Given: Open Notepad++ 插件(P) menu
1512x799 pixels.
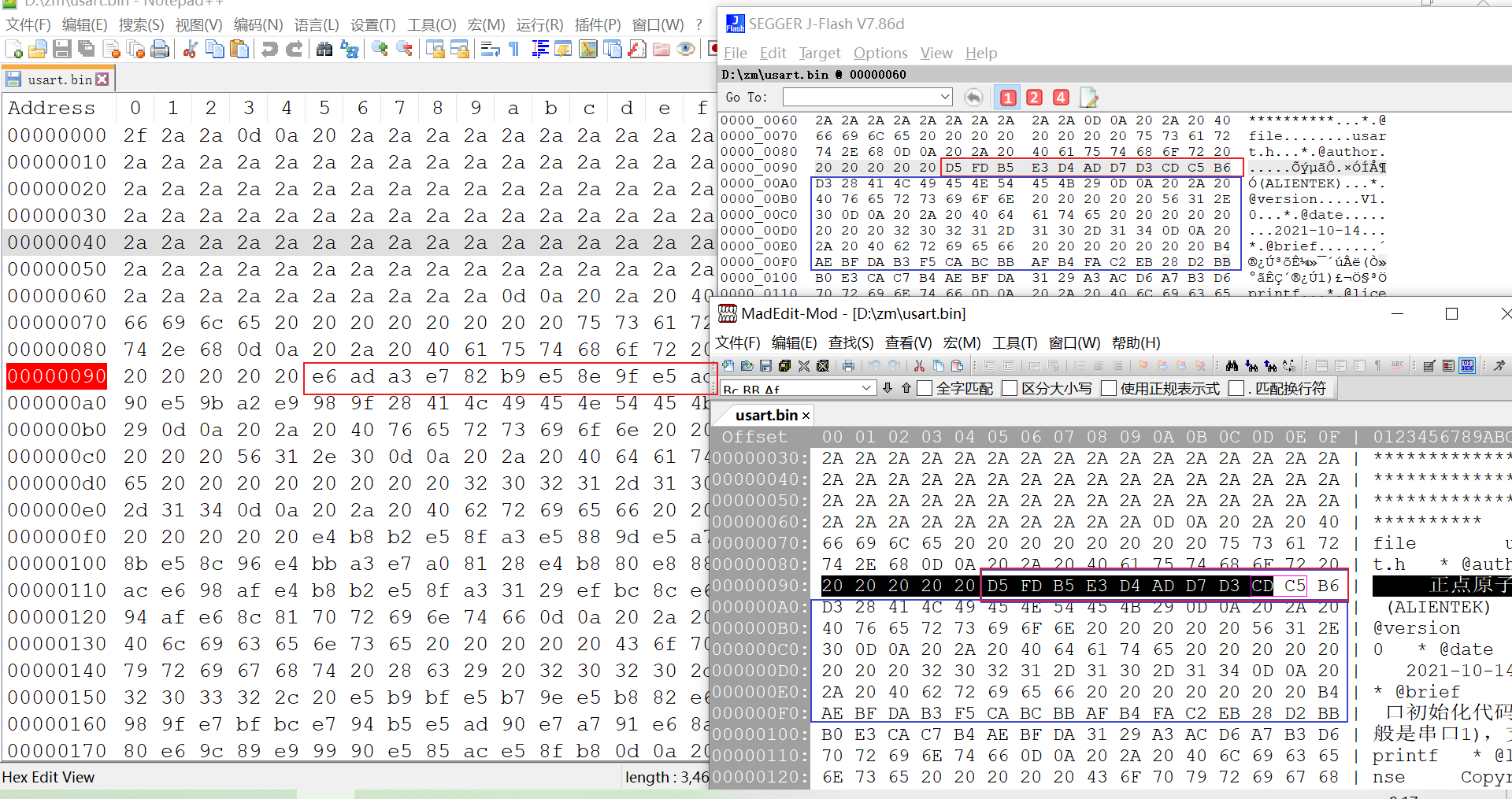Looking at the screenshot, I should [598, 25].
